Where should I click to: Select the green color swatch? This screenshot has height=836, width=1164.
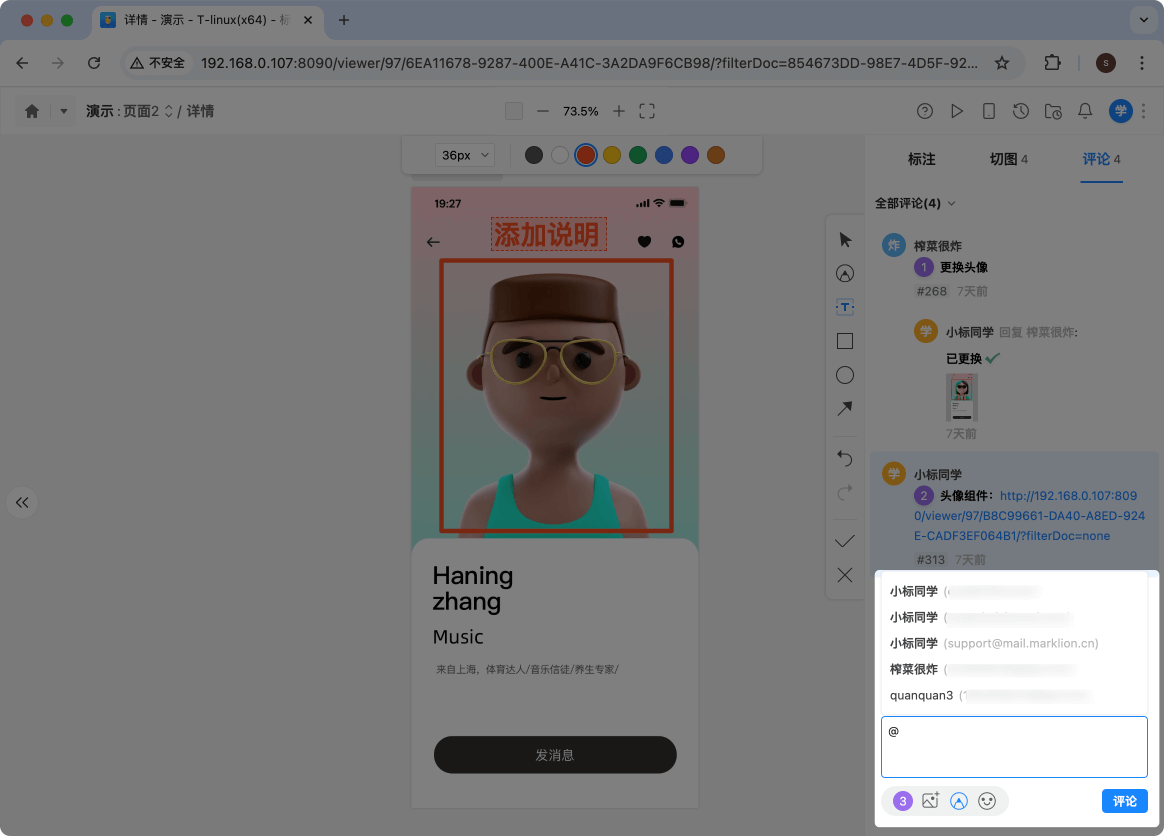639,155
